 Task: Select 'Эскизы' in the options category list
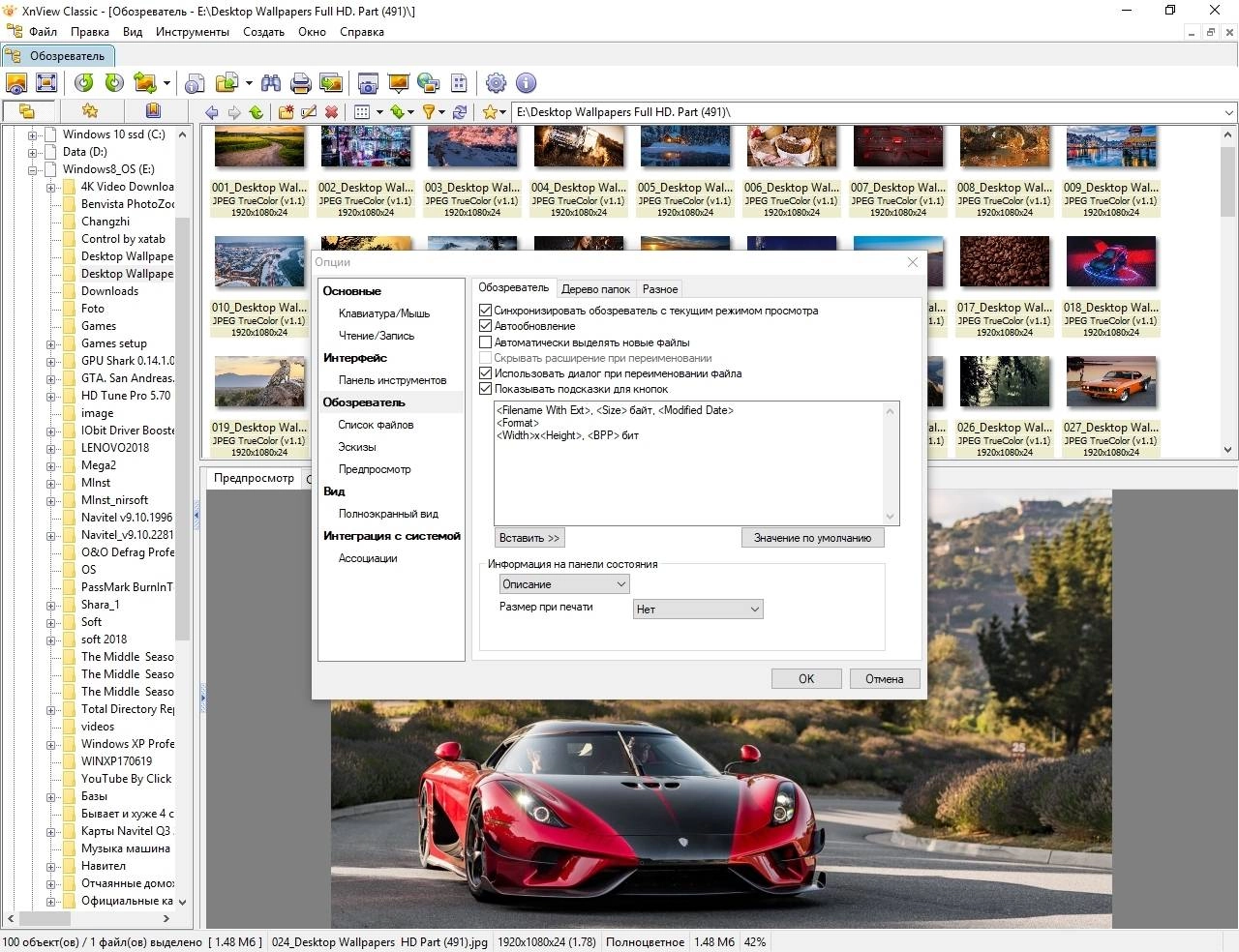click(x=357, y=447)
